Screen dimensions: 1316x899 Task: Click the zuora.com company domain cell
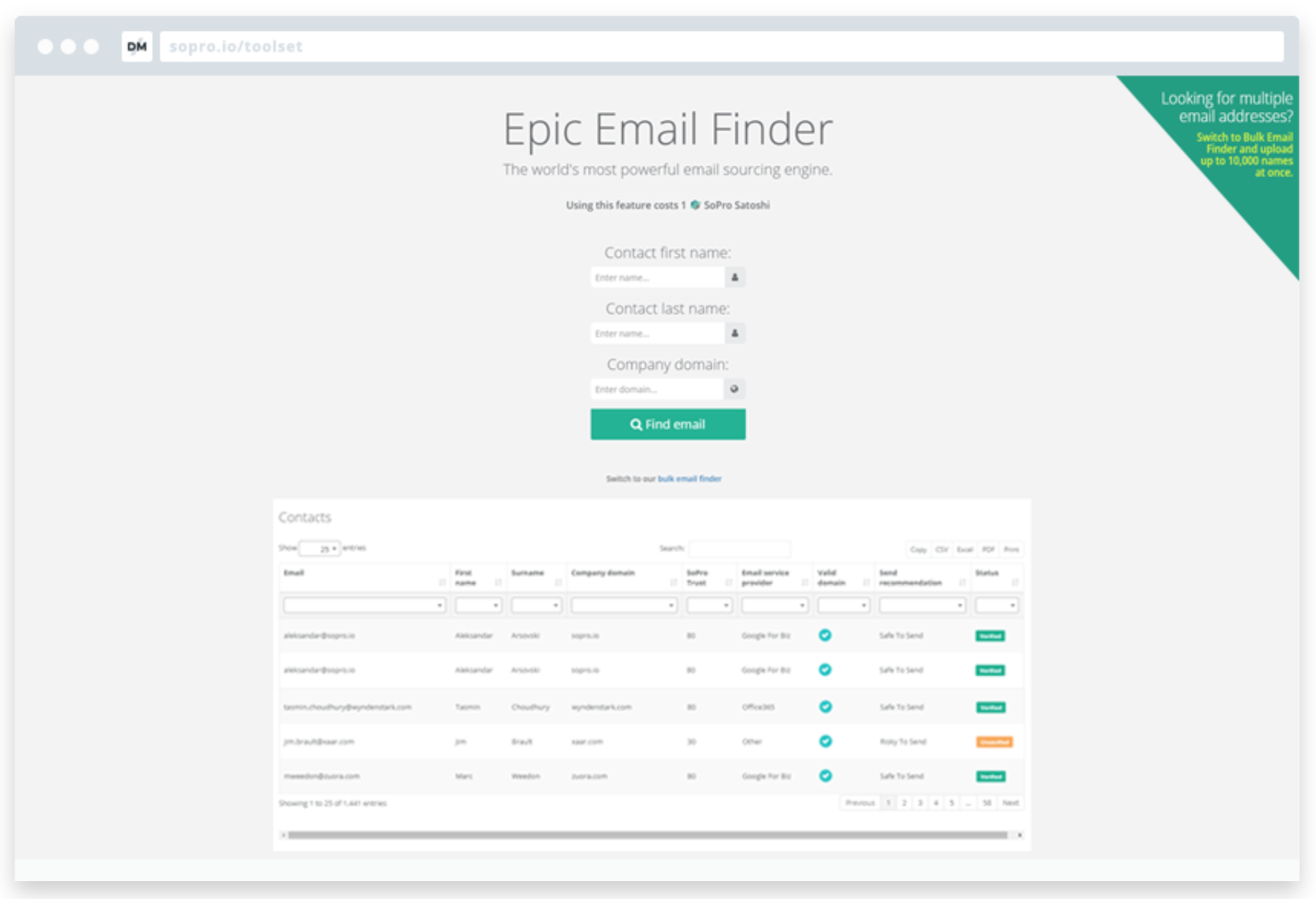589,776
